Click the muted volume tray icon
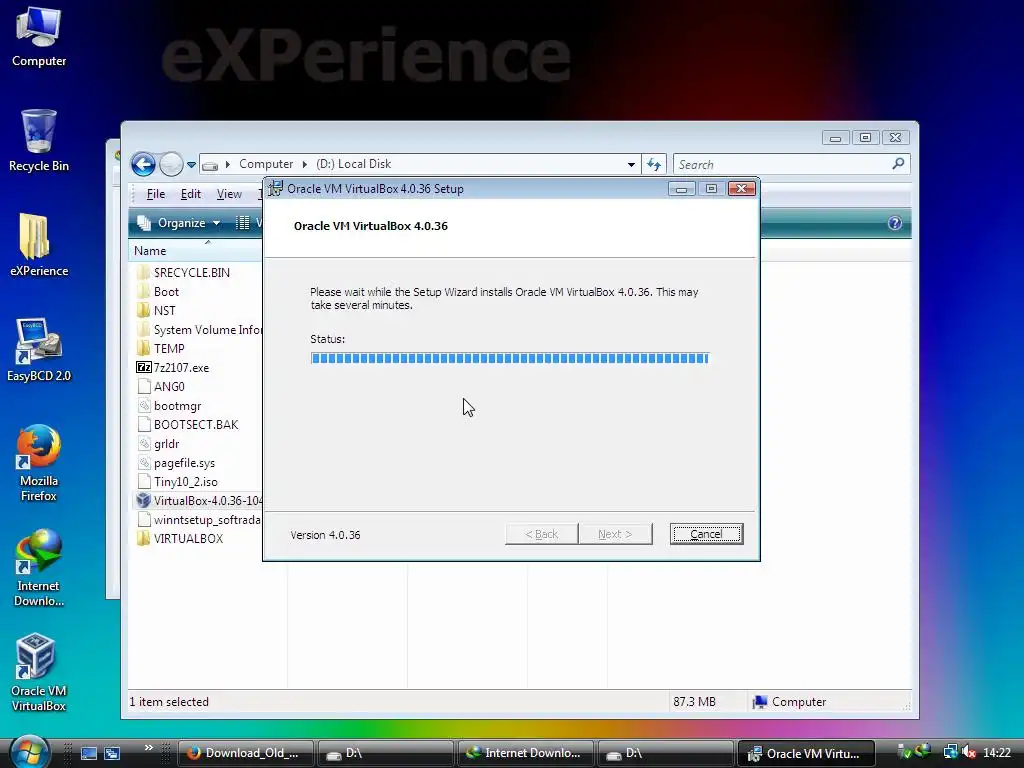Screen dimensions: 1024x768 coord(970,753)
